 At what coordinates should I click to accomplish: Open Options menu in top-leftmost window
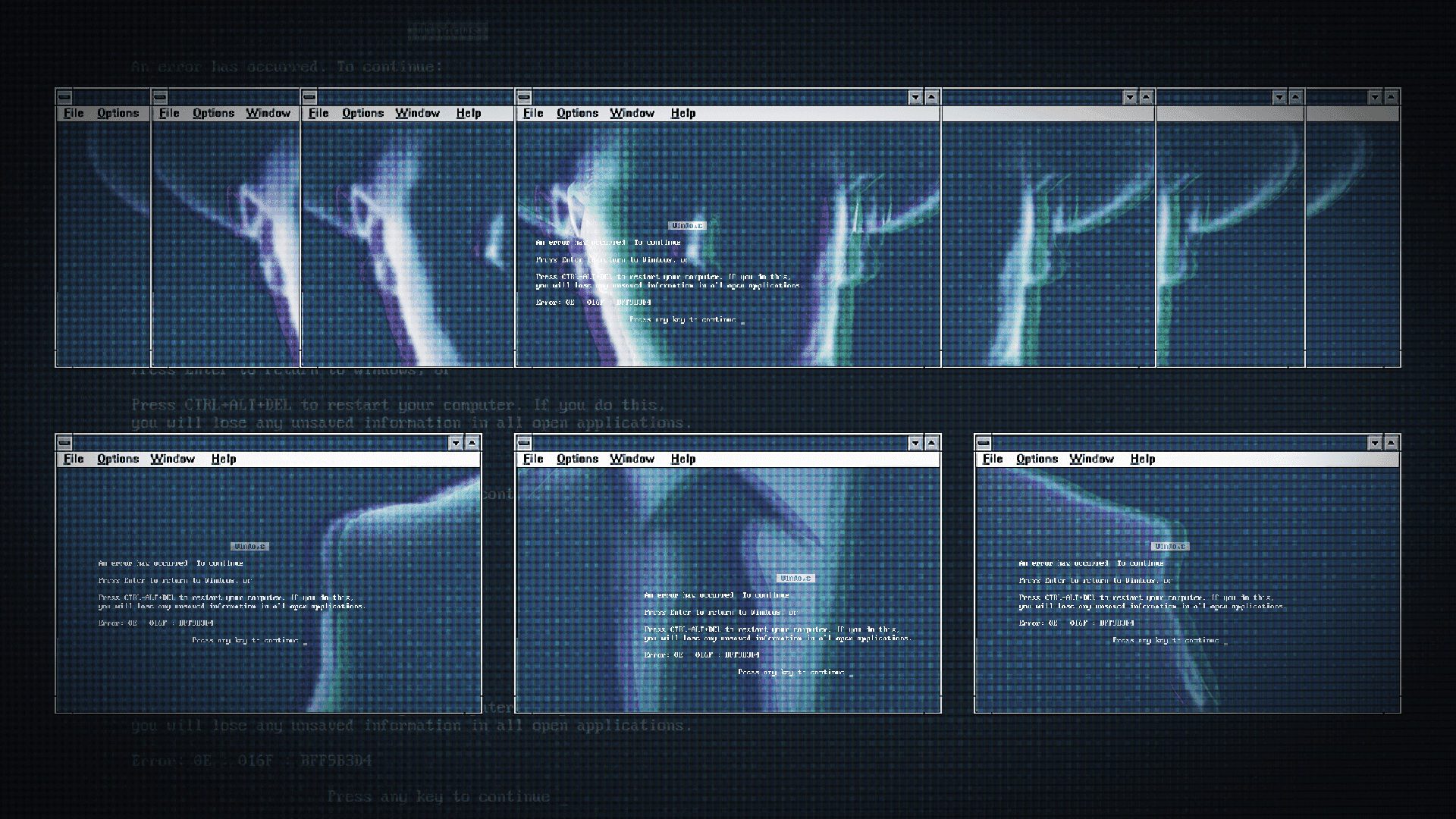[118, 113]
